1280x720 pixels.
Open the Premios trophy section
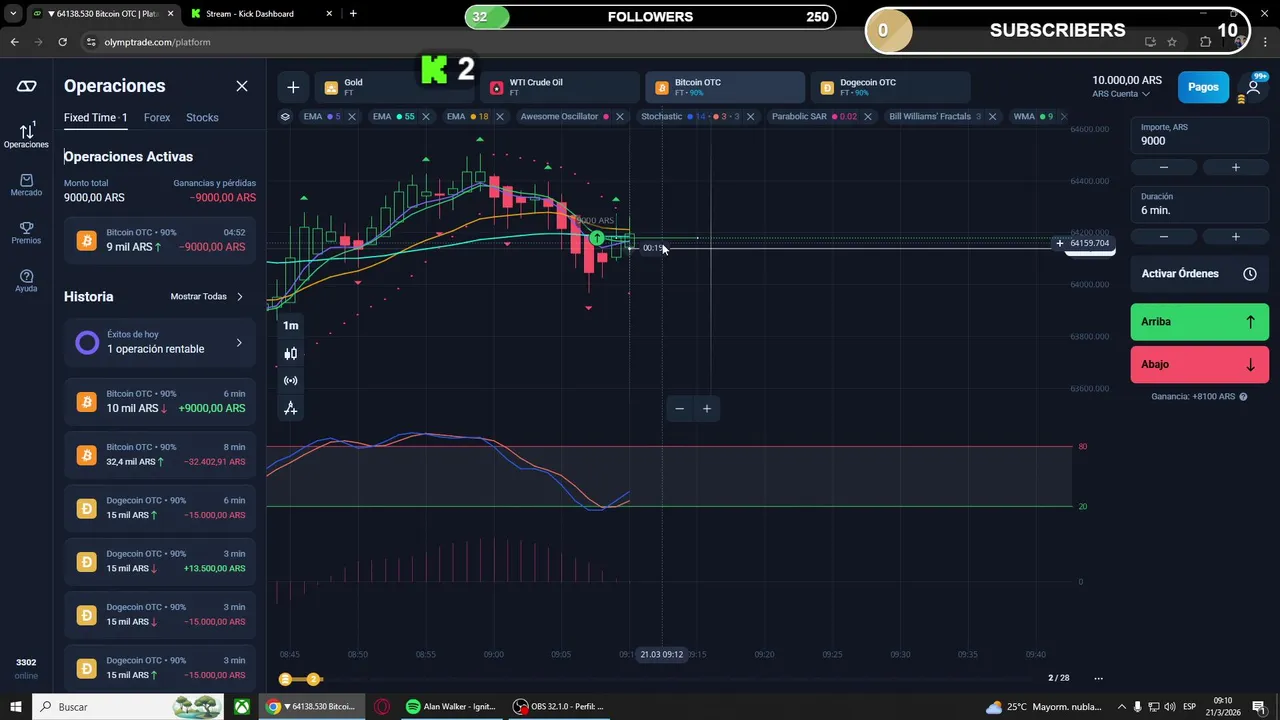(x=26, y=232)
